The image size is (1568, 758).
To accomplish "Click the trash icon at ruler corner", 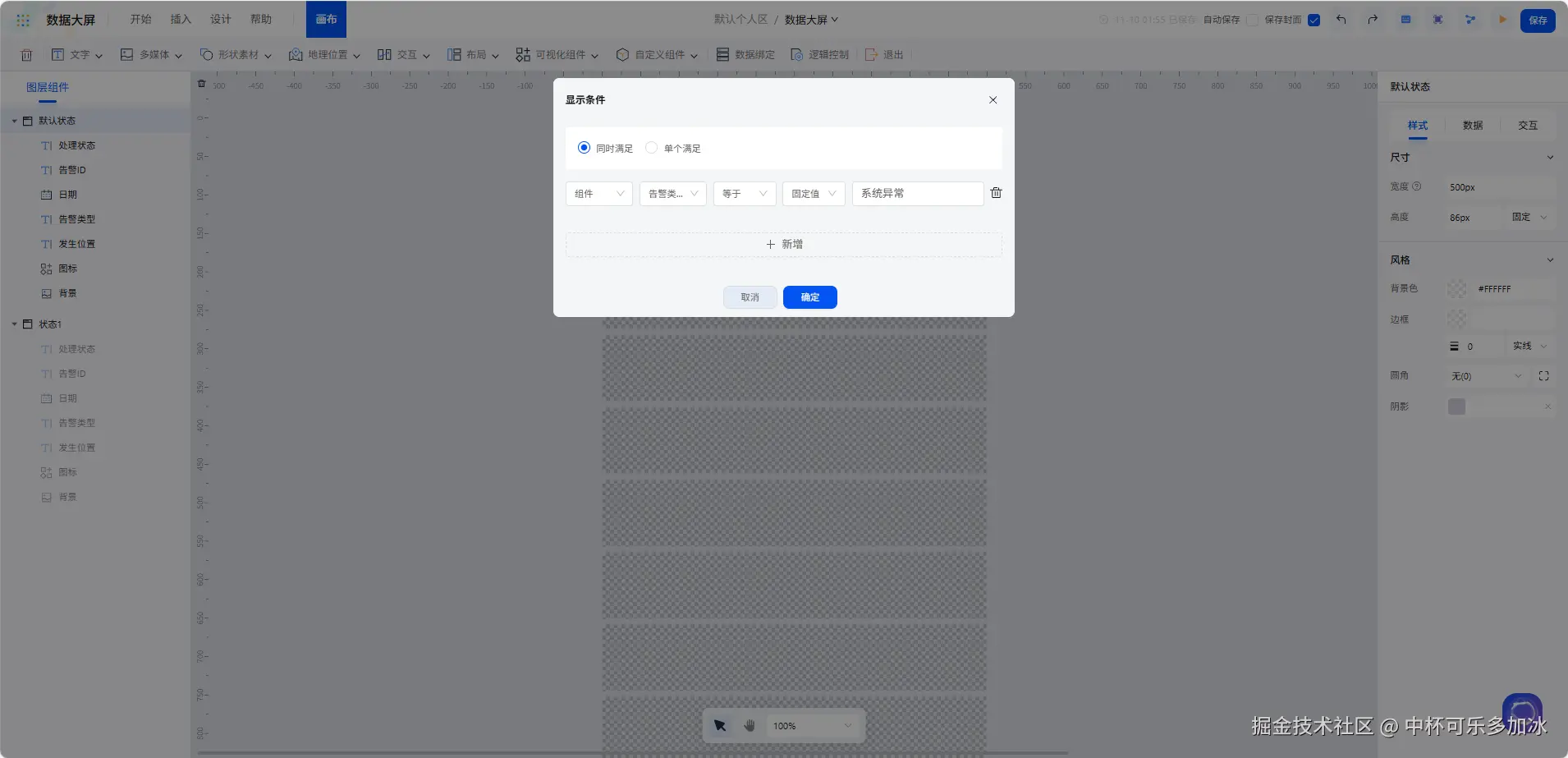I will click(201, 84).
